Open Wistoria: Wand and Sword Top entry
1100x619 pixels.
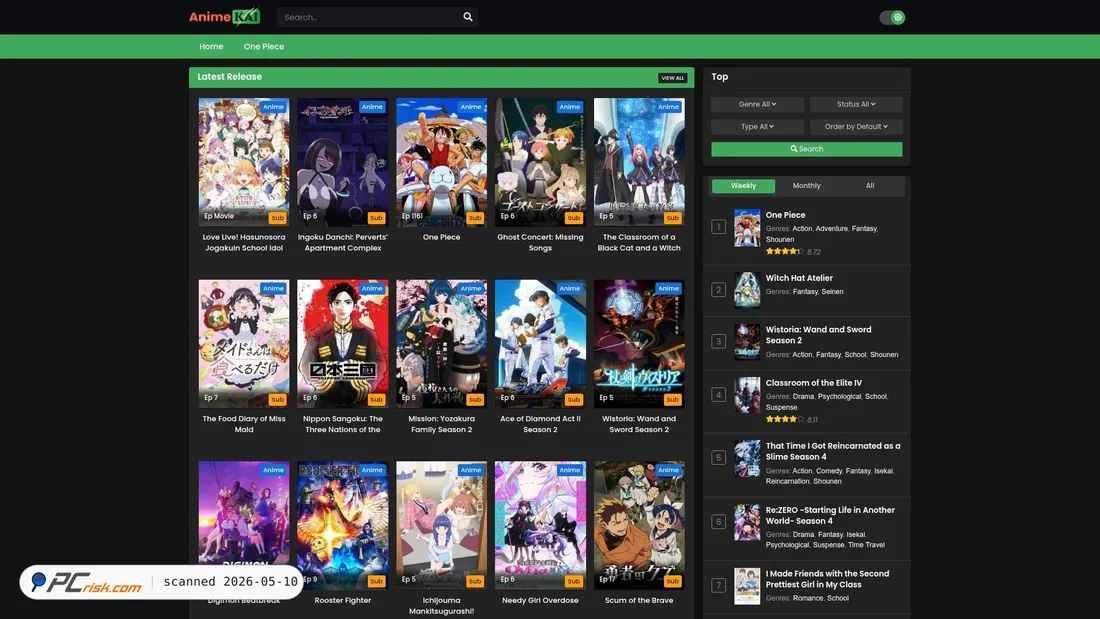pos(818,335)
